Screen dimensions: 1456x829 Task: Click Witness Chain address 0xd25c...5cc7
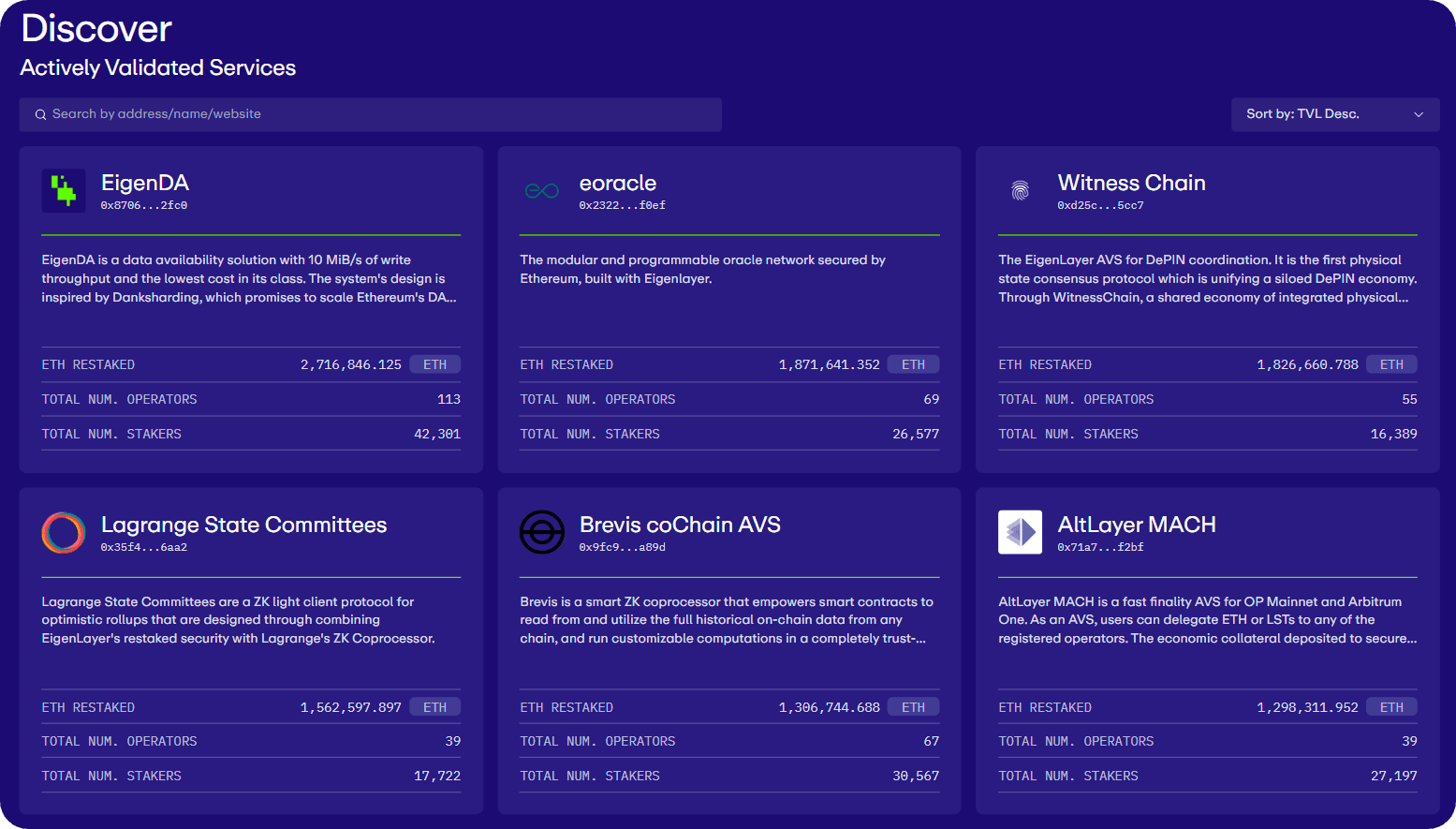click(1101, 205)
